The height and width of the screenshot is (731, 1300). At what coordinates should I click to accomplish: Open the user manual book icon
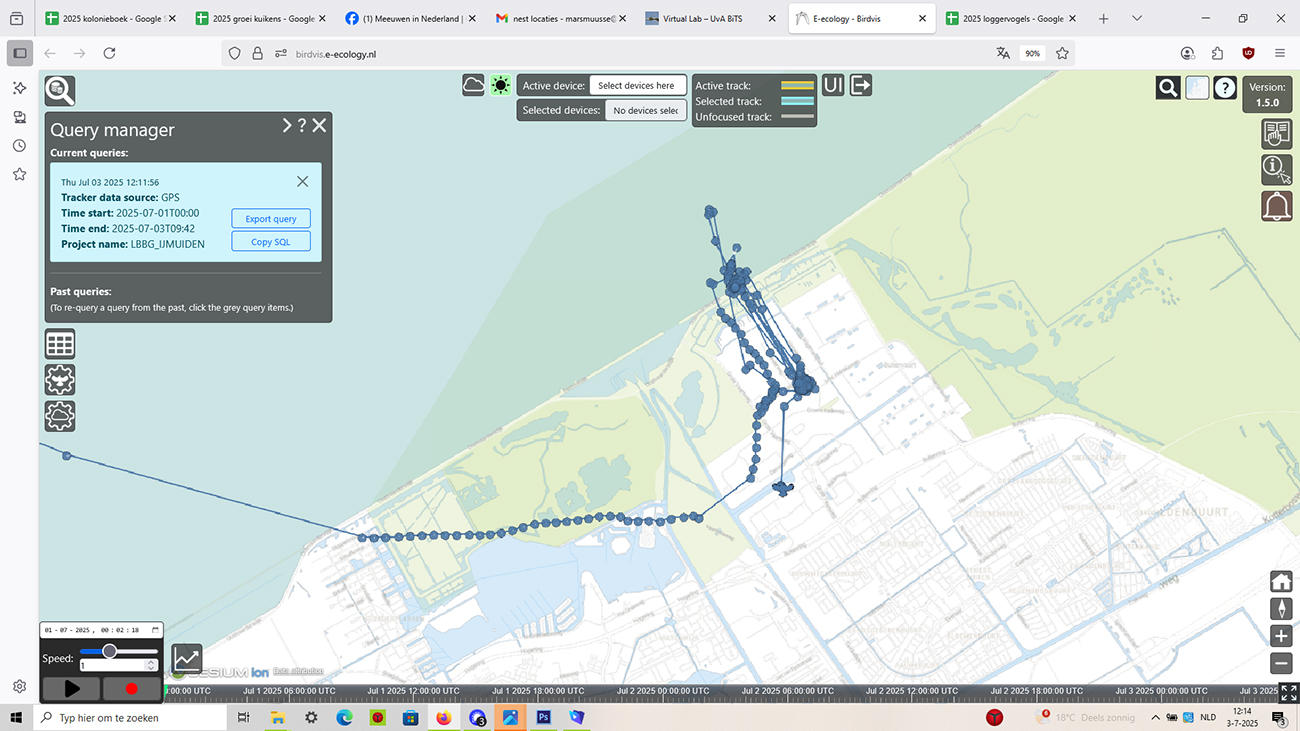coord(1276,134)
